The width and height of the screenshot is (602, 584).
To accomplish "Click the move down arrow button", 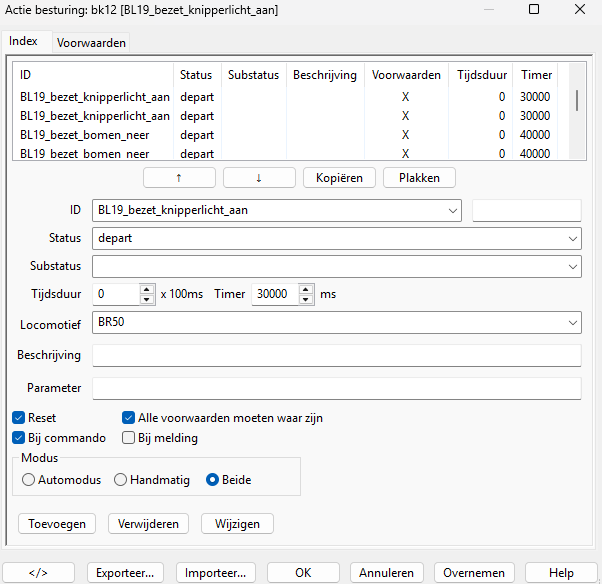I will (259, 177).
